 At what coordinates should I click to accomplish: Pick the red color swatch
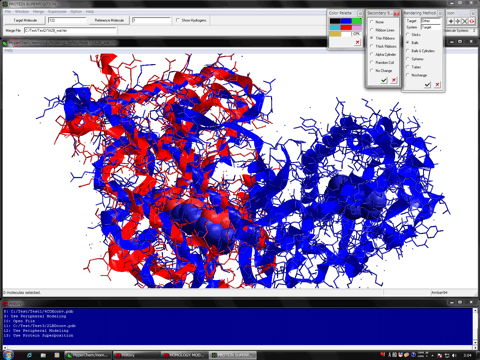[x=346, y=27]
